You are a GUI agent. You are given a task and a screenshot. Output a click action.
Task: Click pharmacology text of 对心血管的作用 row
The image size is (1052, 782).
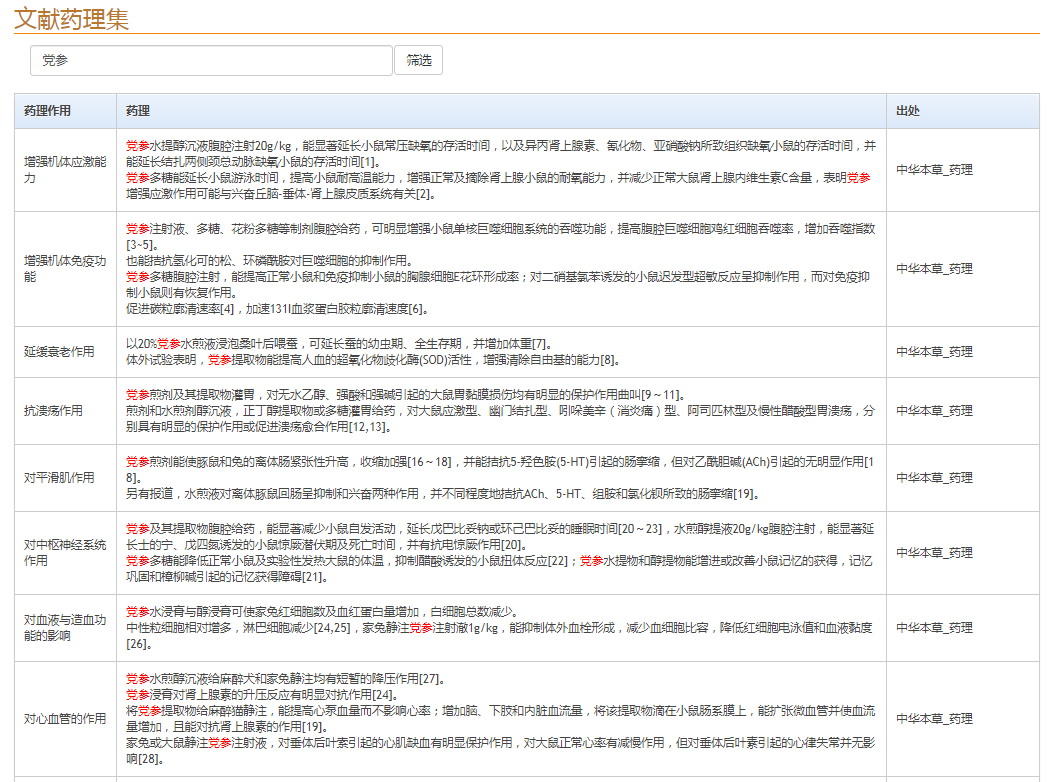coord(501,719)
